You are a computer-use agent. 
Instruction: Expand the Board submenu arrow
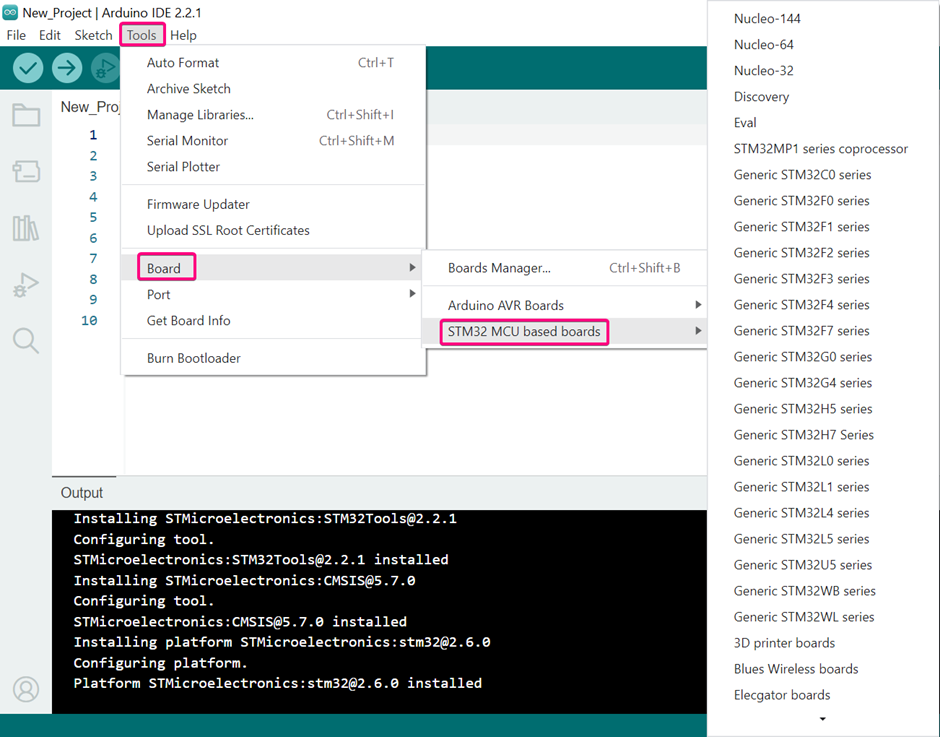coord(412,267)
